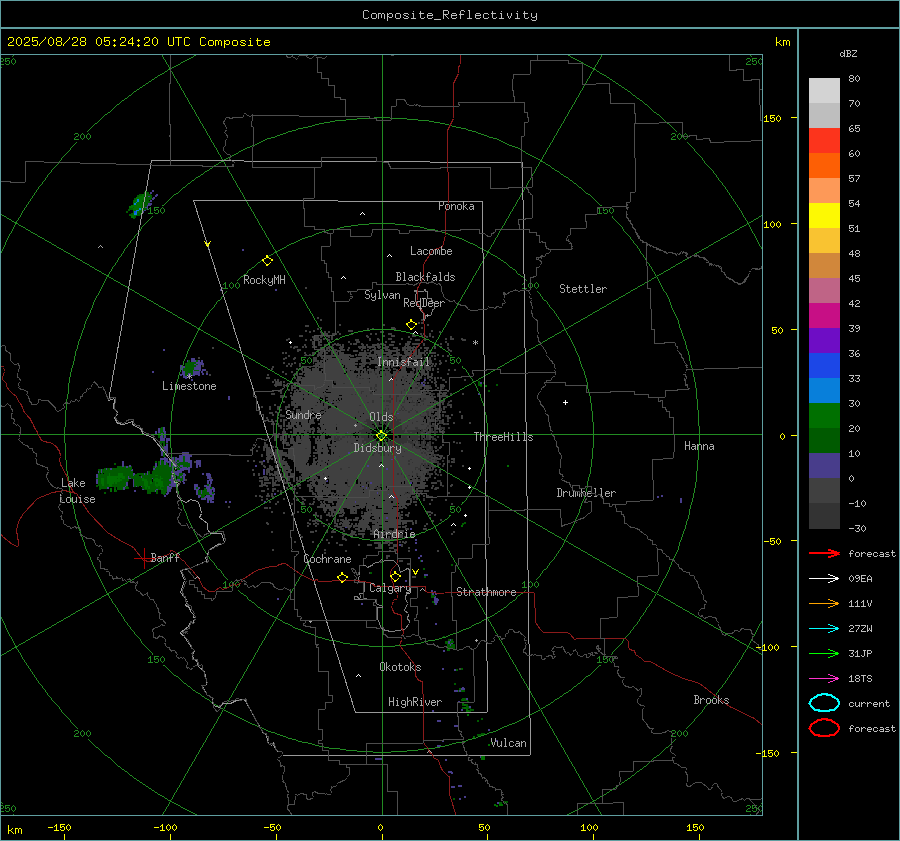
Task: Click the Lacombe label
Action: pos(431,251)
